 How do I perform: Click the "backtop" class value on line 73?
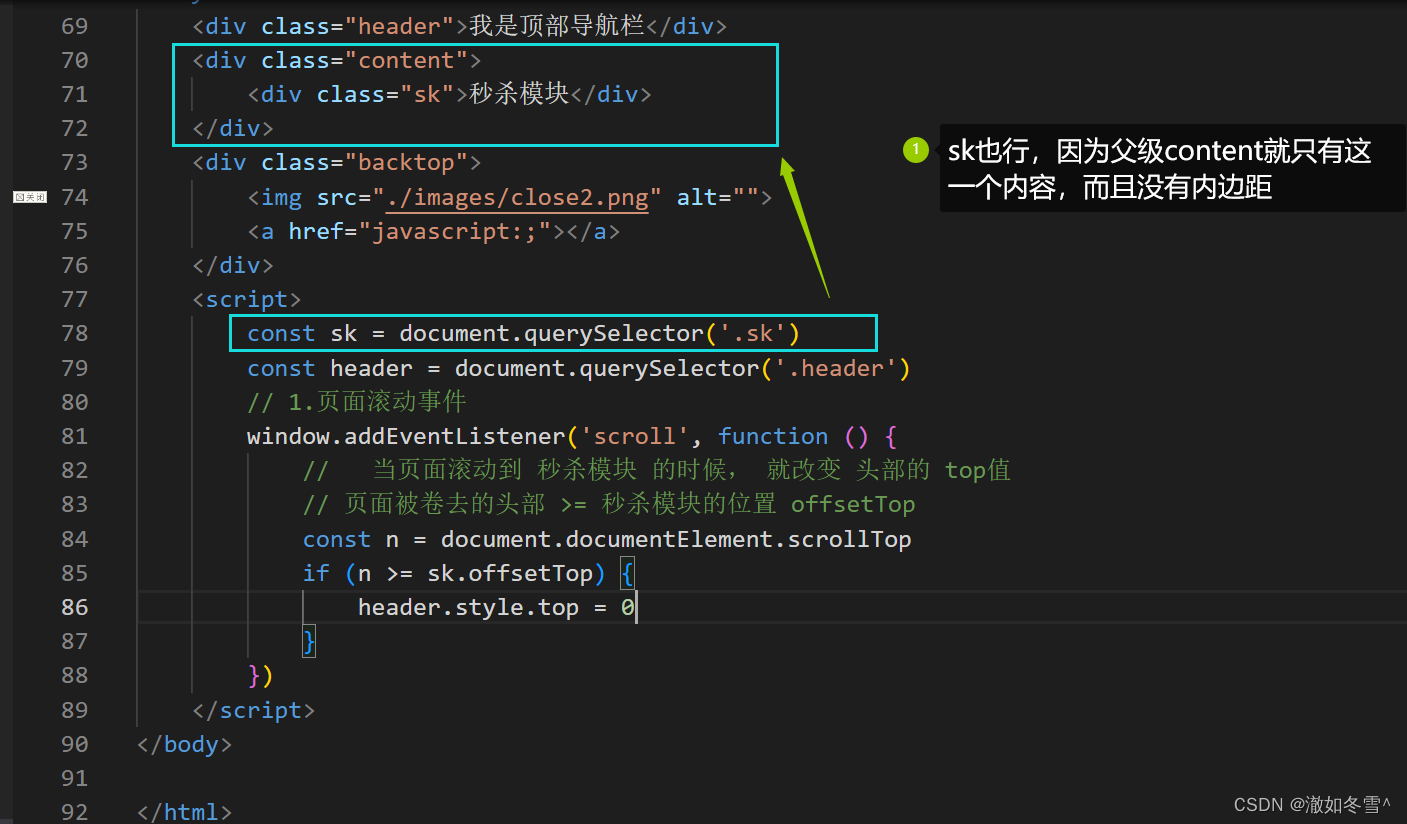[406, 162]
